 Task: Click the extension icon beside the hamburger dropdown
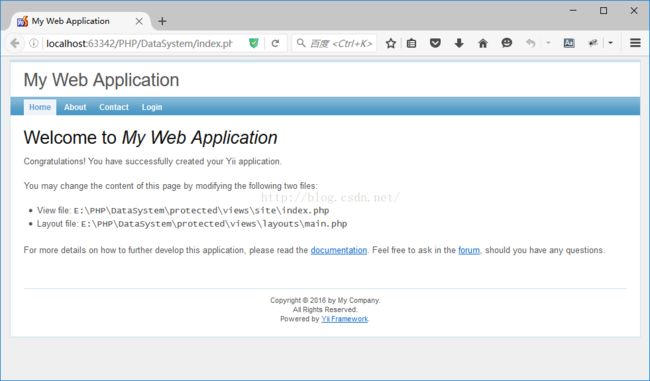tap(593, 43)
